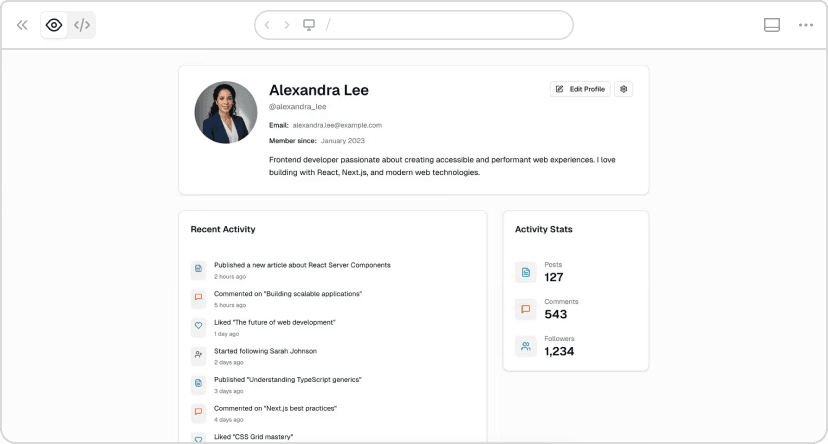This screenshot has height=444, width=828.
Task: Click the Followers people icon
Action: click(x=526, y=346)
